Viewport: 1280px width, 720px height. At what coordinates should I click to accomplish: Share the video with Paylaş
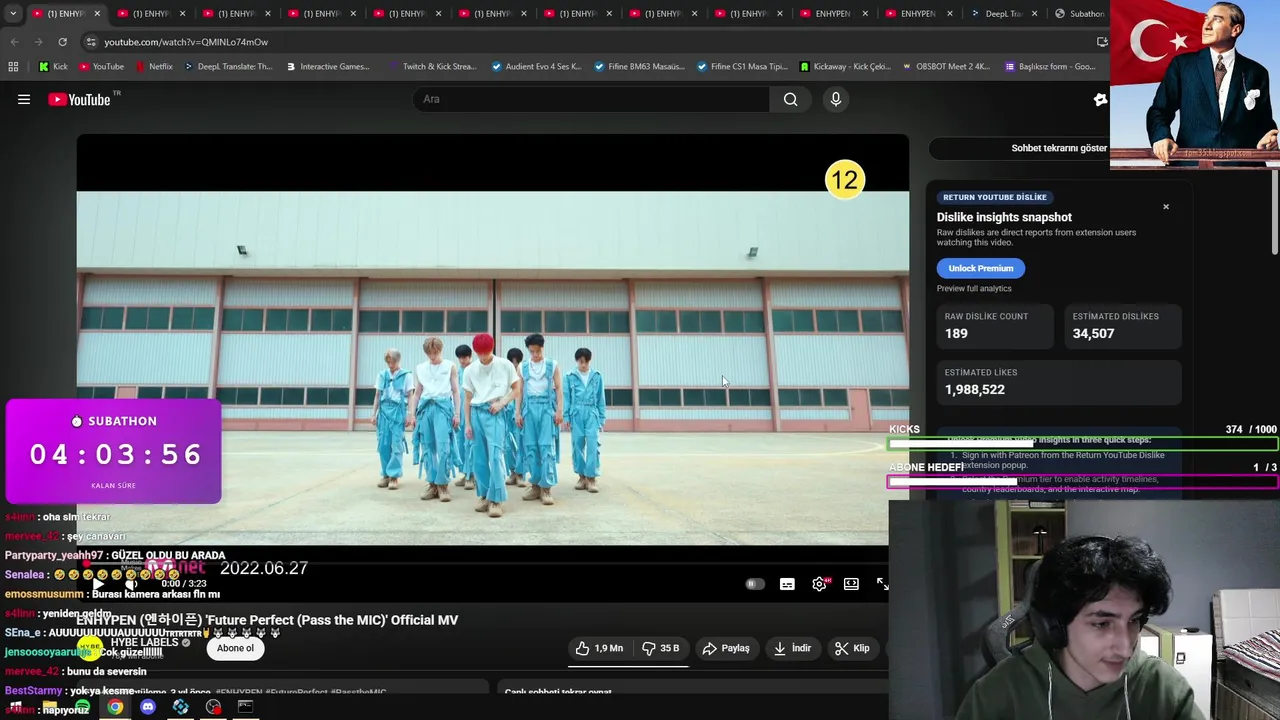[726, 648]
